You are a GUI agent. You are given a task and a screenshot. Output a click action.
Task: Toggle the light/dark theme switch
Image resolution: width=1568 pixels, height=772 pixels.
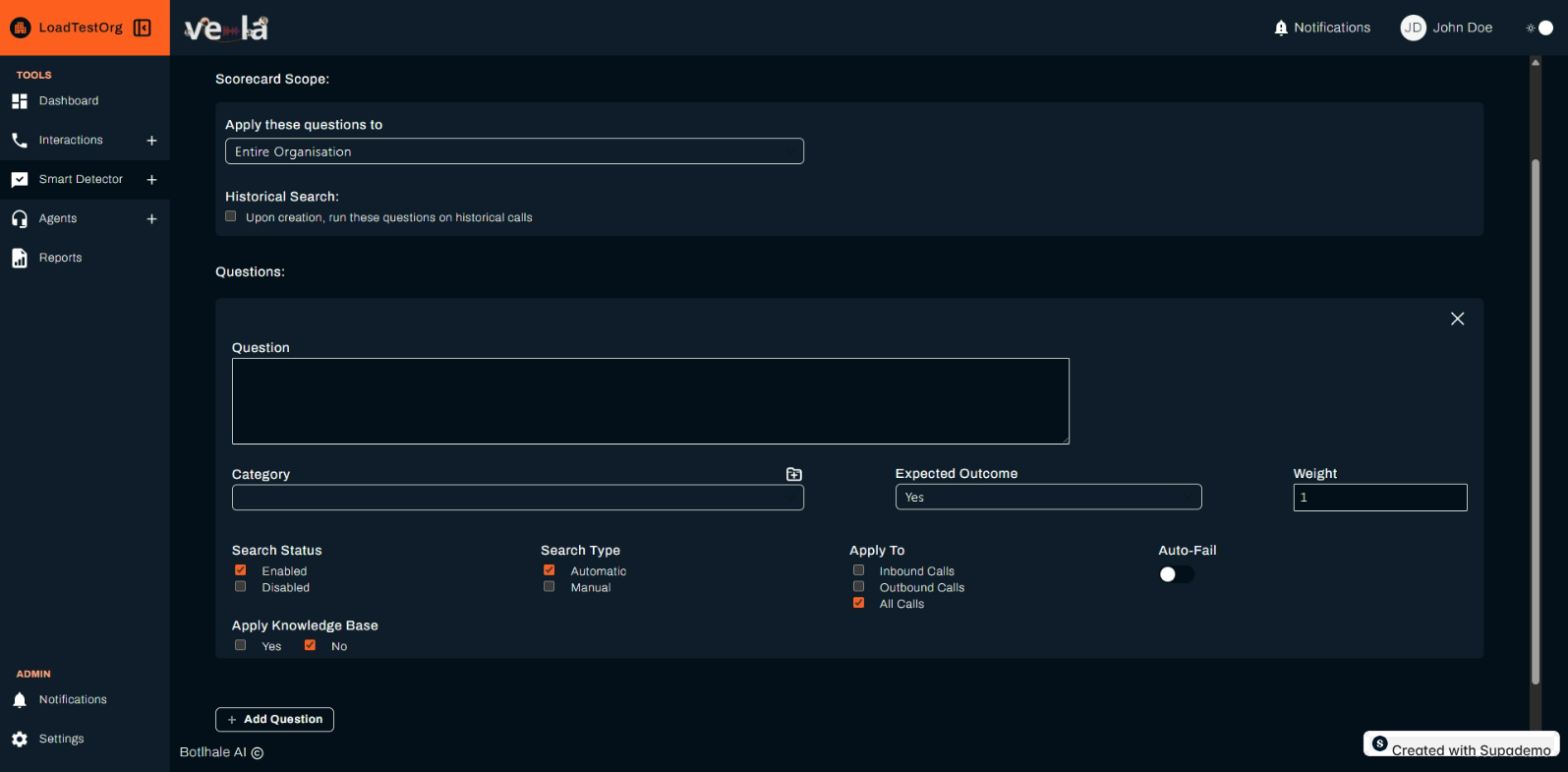coord(1539,28)
